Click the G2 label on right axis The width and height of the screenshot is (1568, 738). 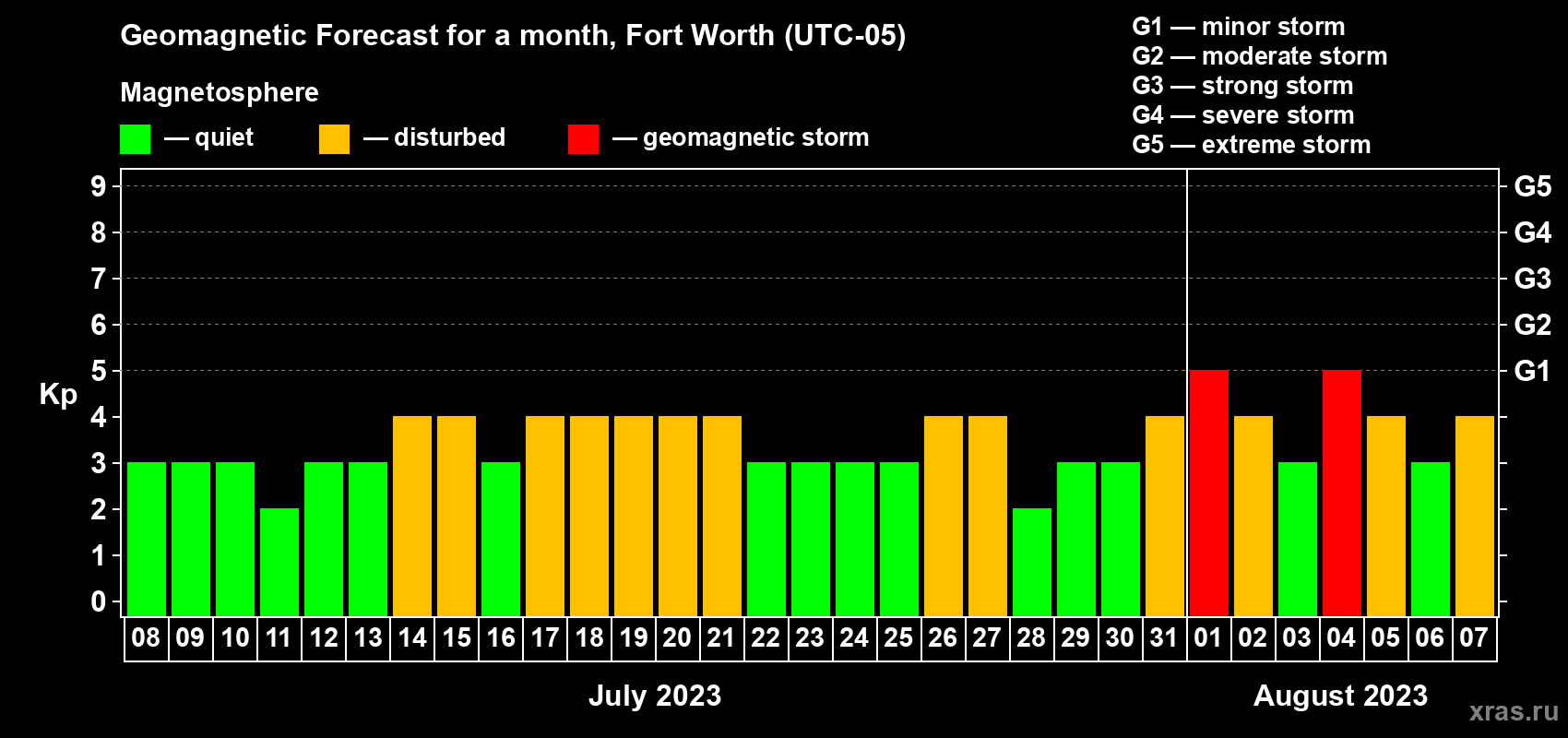tap(1533, 325)
